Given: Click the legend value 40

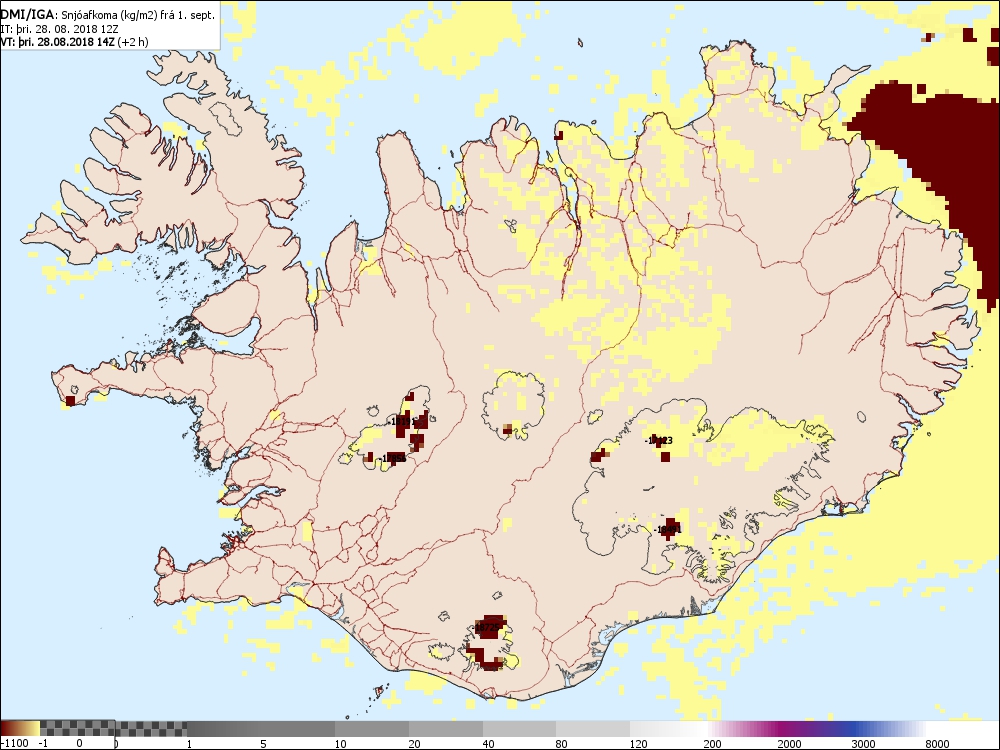Looking at the screenshot, I should point(488,744).
